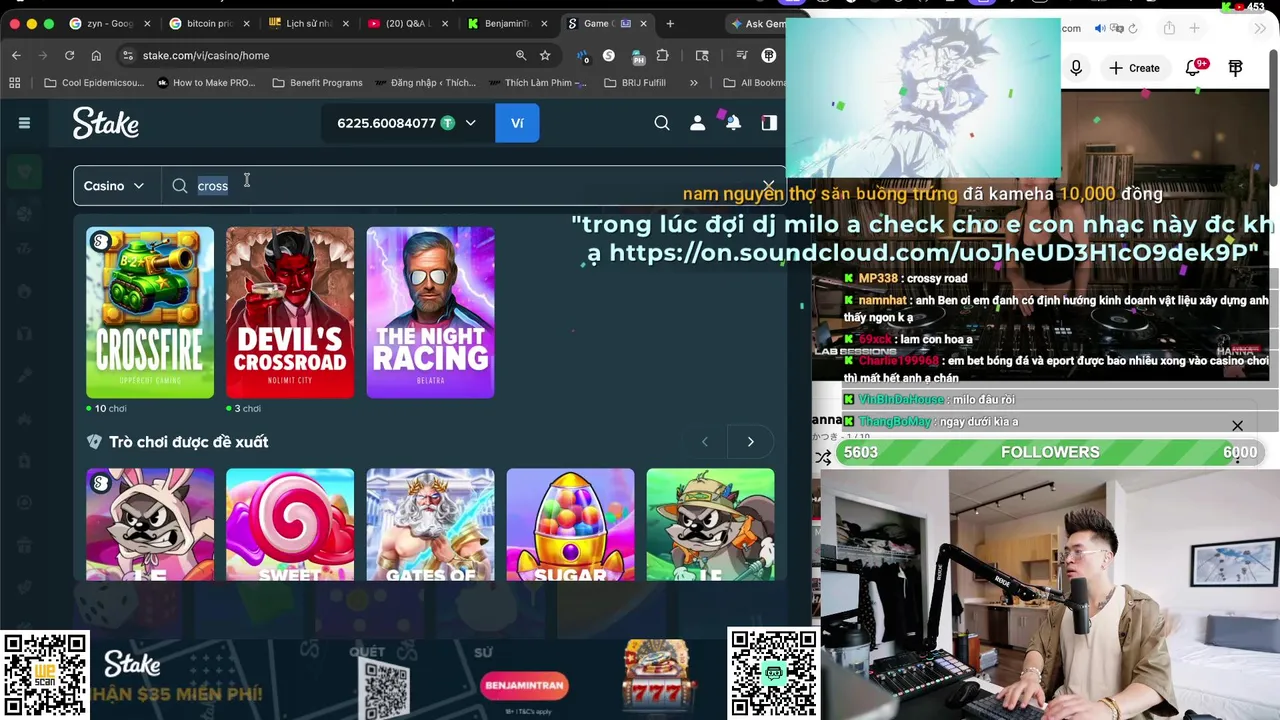Open Devil's Crossroad game thumbnail
This screenshot has width=1280, height=720.
290,312
